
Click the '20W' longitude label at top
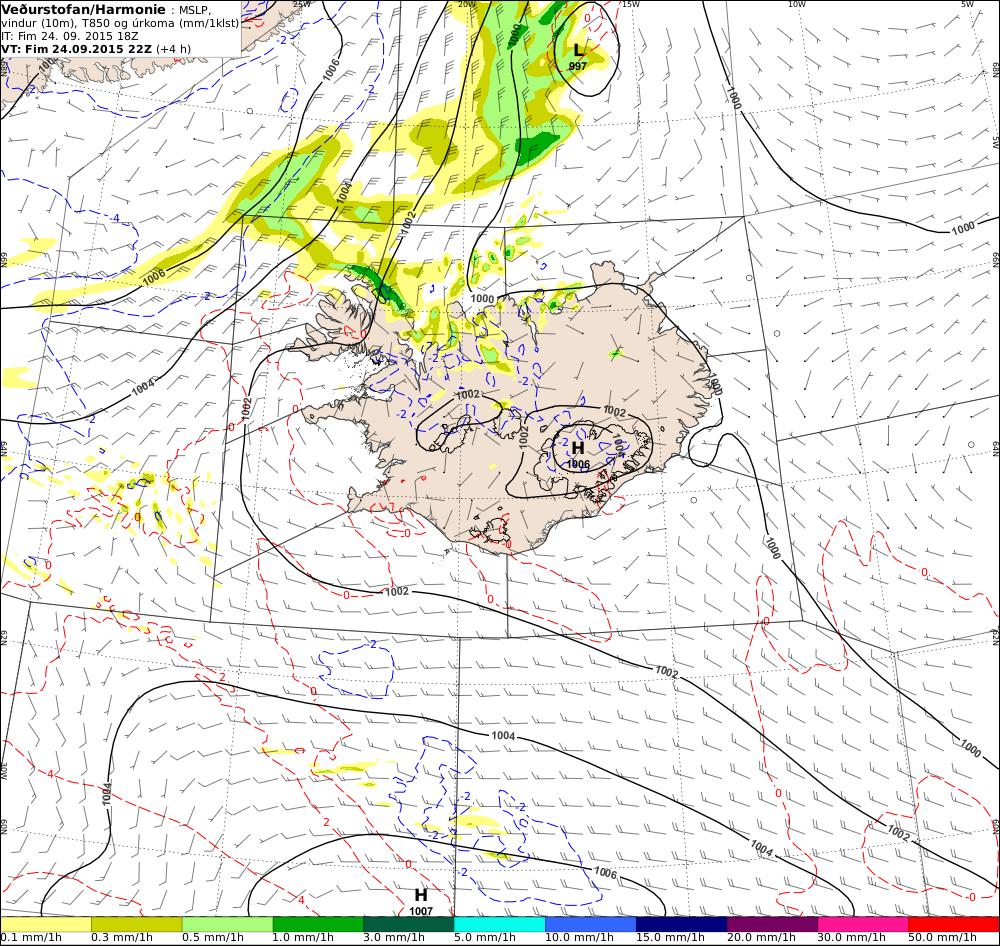pos(467,4)
